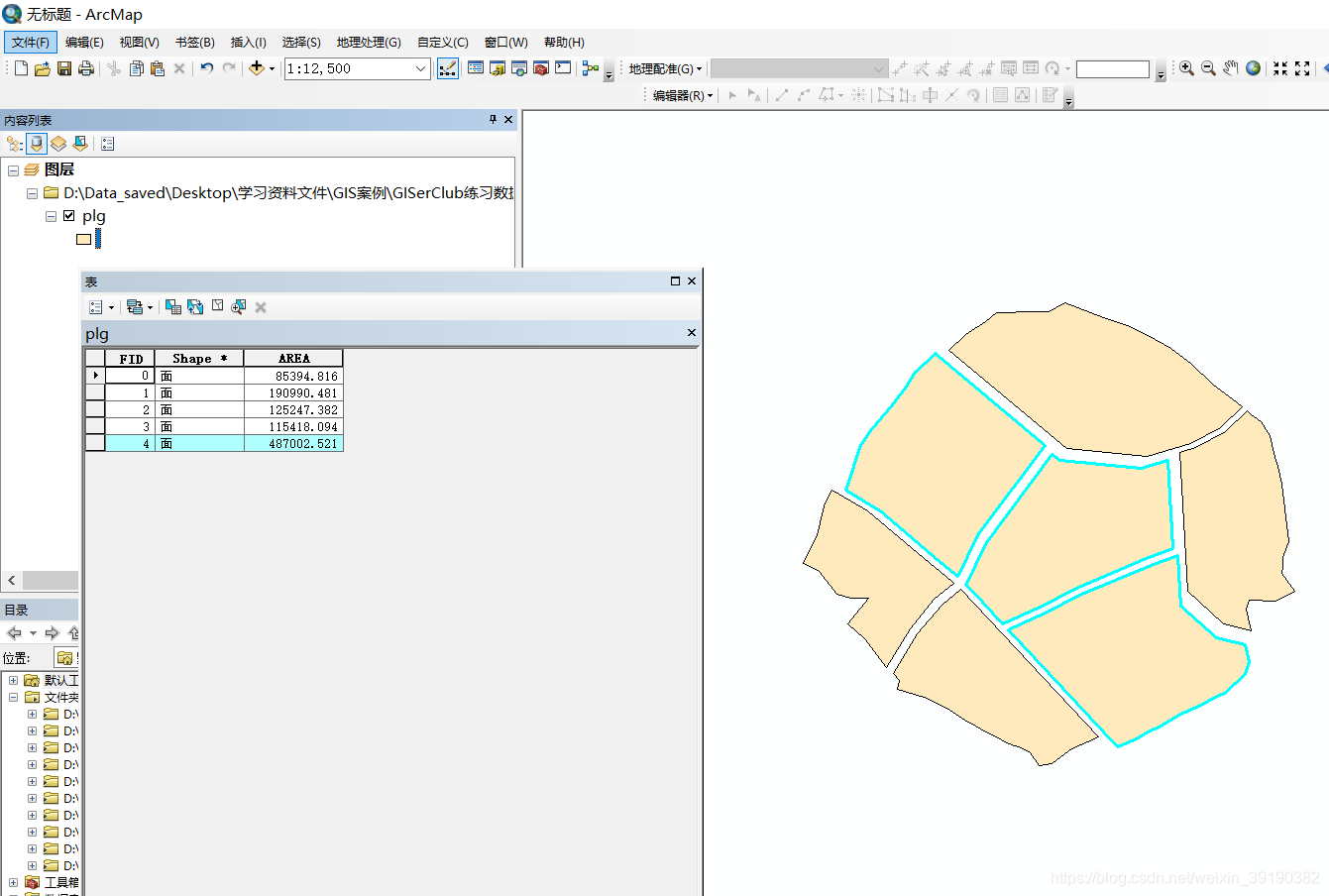Click the georeferencing value input field
The width and height of the screenshot is (1329, 896).
(x=1113, y=68)
